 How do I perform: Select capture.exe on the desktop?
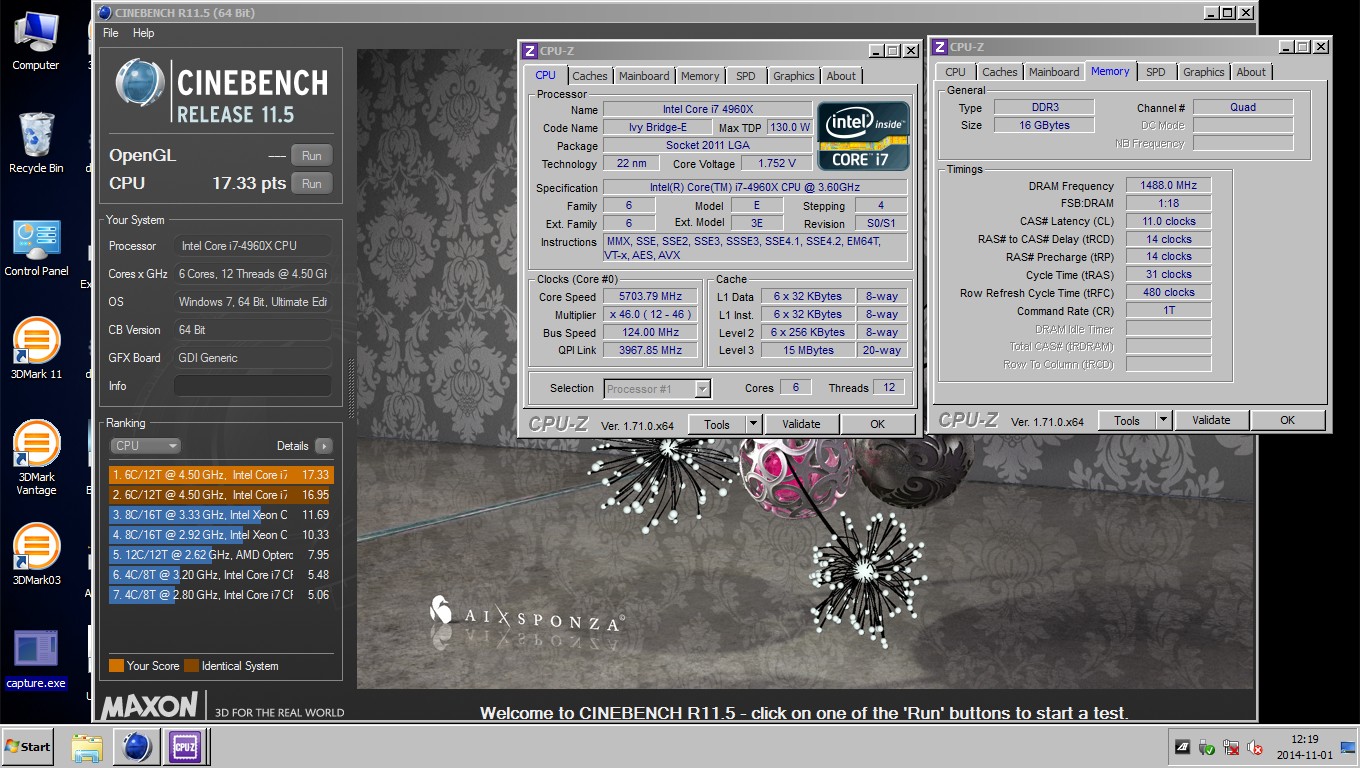tap(36, 660)
